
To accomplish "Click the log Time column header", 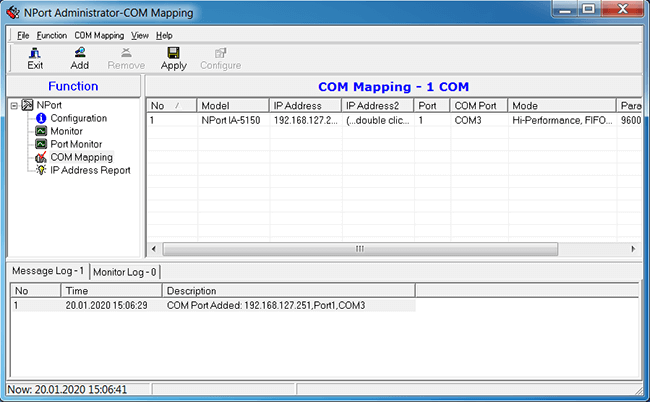I will 112,291.
